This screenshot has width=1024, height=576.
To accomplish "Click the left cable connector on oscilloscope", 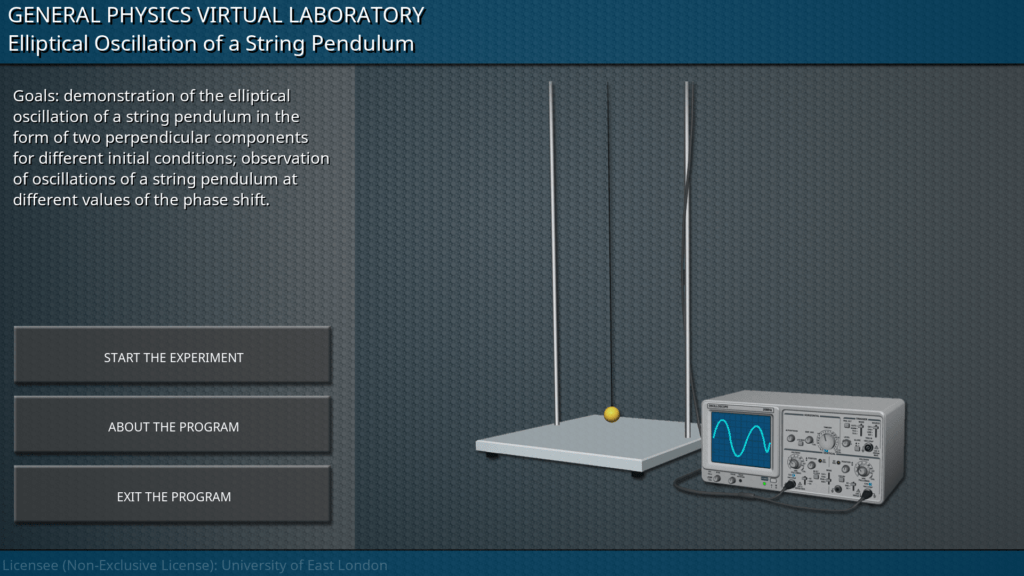I will click(790, 484).
